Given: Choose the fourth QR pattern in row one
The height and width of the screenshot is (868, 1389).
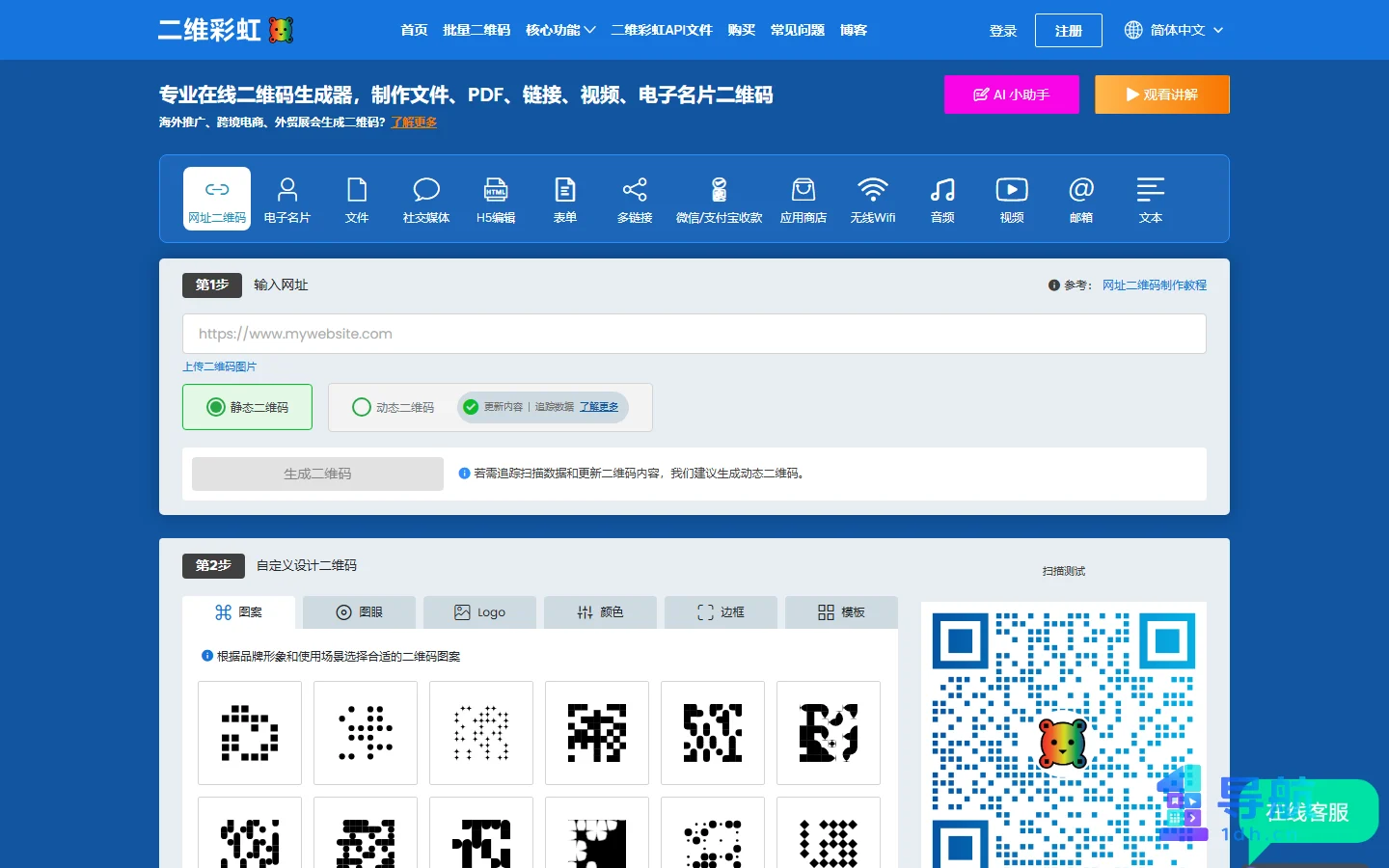Looking at the screenshot, I should [x=597, y=733].
